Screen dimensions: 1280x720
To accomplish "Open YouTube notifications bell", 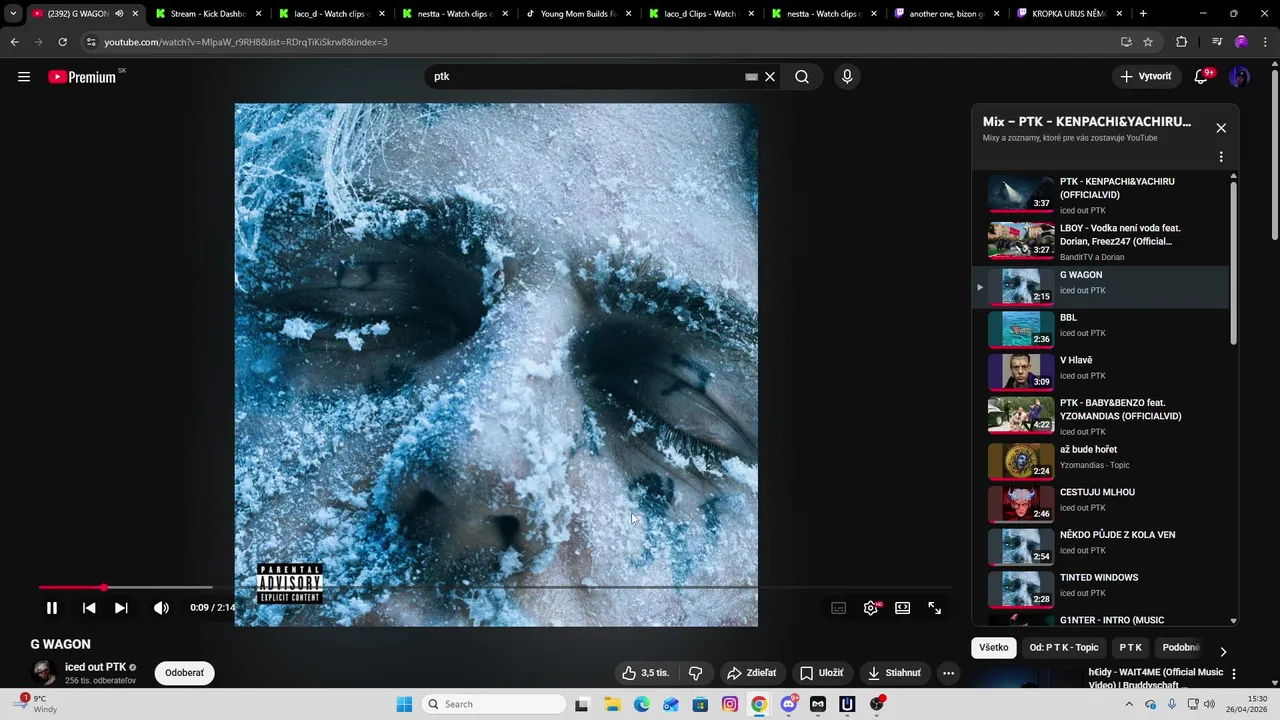I will 1202,77.
